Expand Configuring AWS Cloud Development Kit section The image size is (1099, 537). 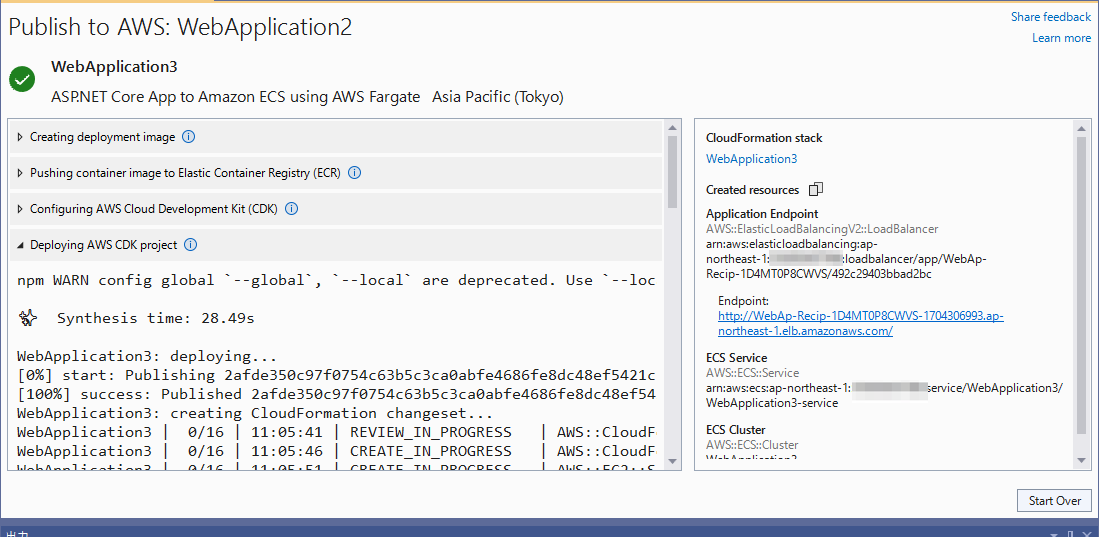click(20, 209)
